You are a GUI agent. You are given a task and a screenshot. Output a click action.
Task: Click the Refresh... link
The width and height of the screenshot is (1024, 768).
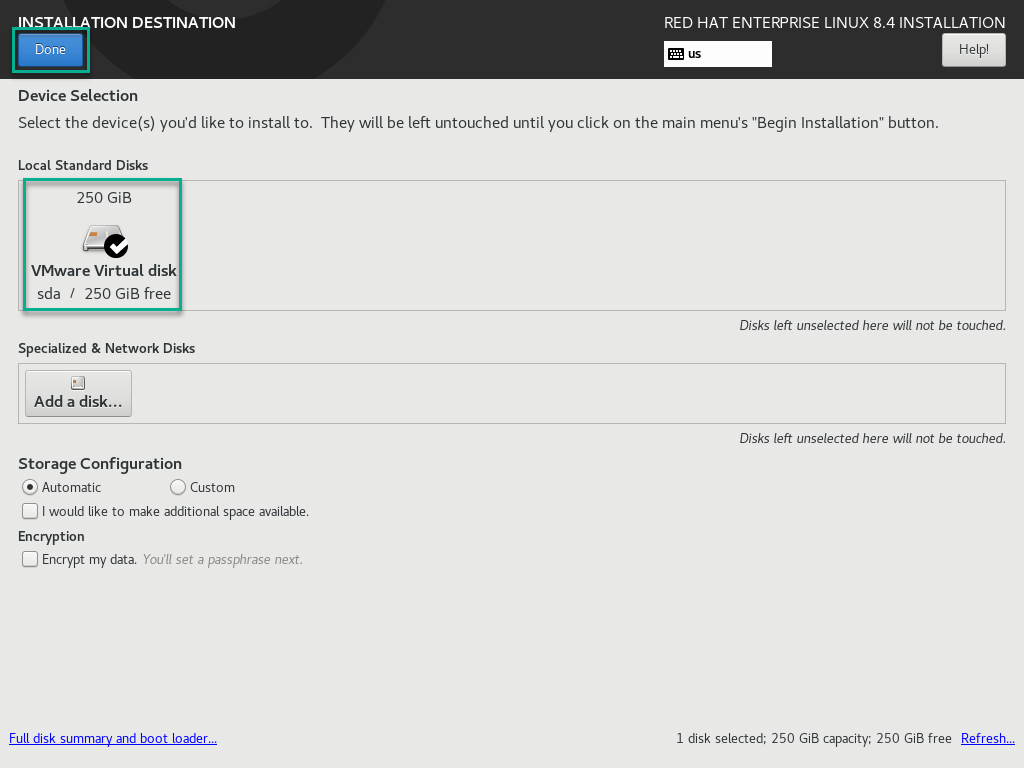click(987, 739)
